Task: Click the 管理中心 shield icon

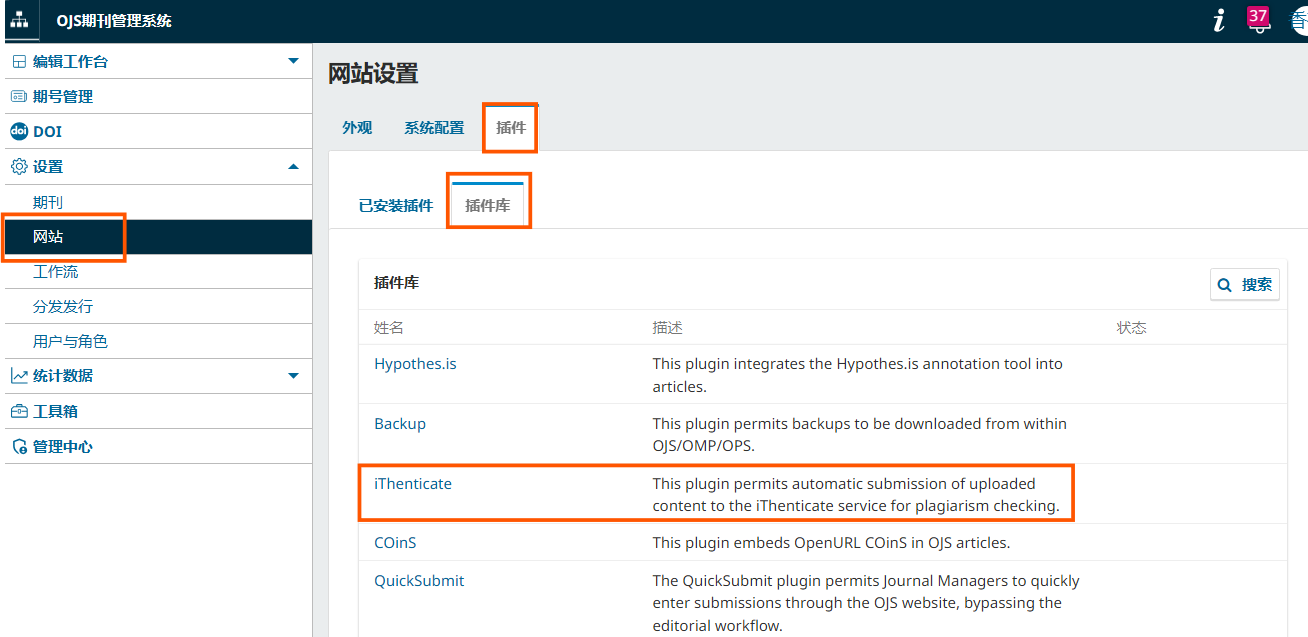Action: click(x=19, y=447)
